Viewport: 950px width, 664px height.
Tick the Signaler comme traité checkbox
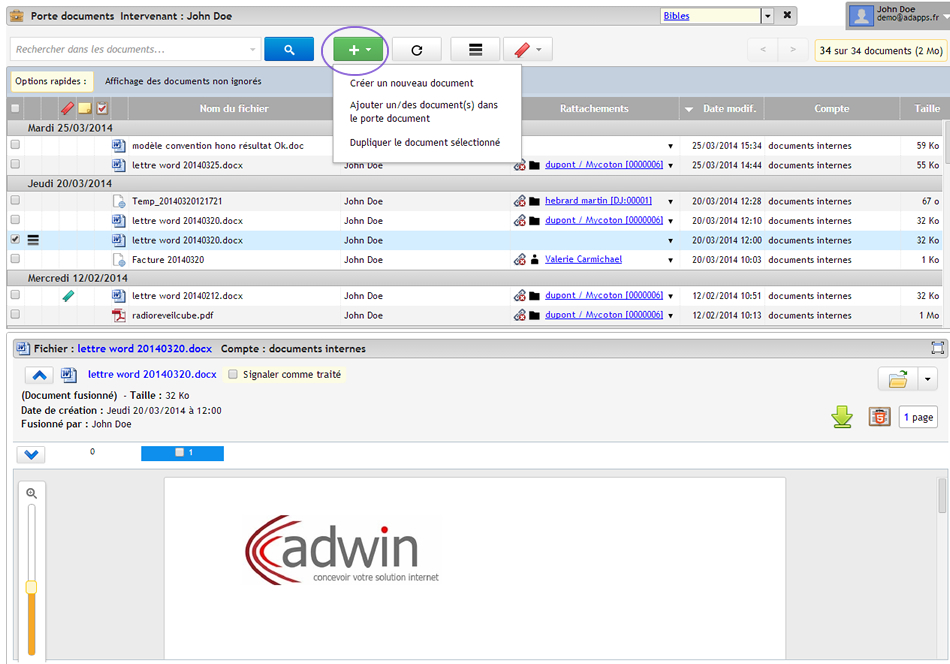coord(233,374)
